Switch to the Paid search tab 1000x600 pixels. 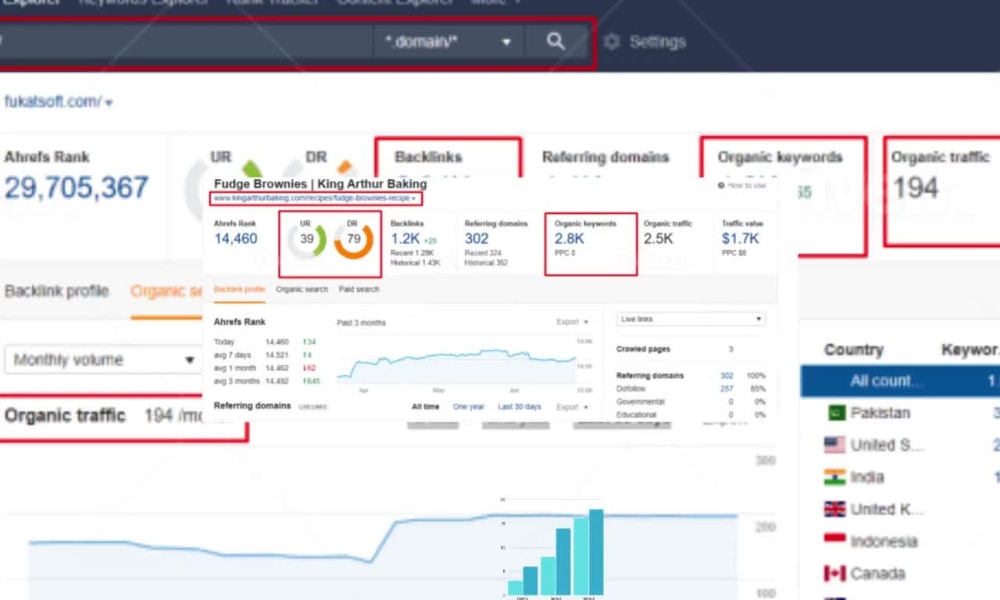[x=358, y=289]
